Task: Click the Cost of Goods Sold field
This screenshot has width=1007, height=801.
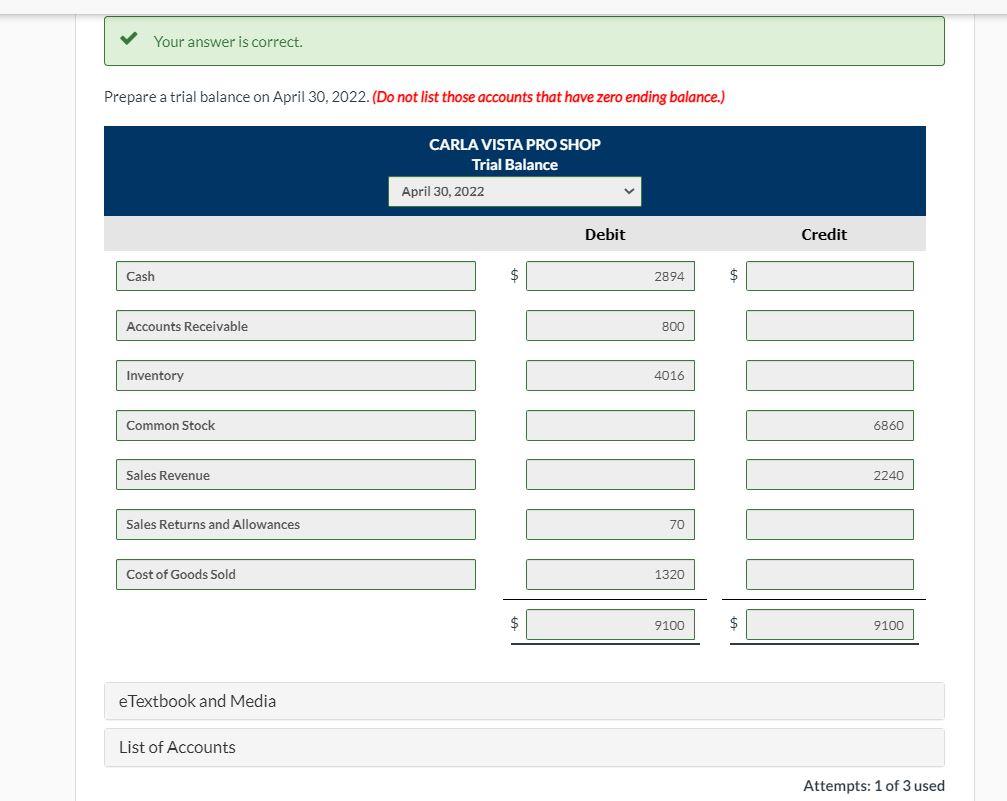Action: click(x=296, y=574)
